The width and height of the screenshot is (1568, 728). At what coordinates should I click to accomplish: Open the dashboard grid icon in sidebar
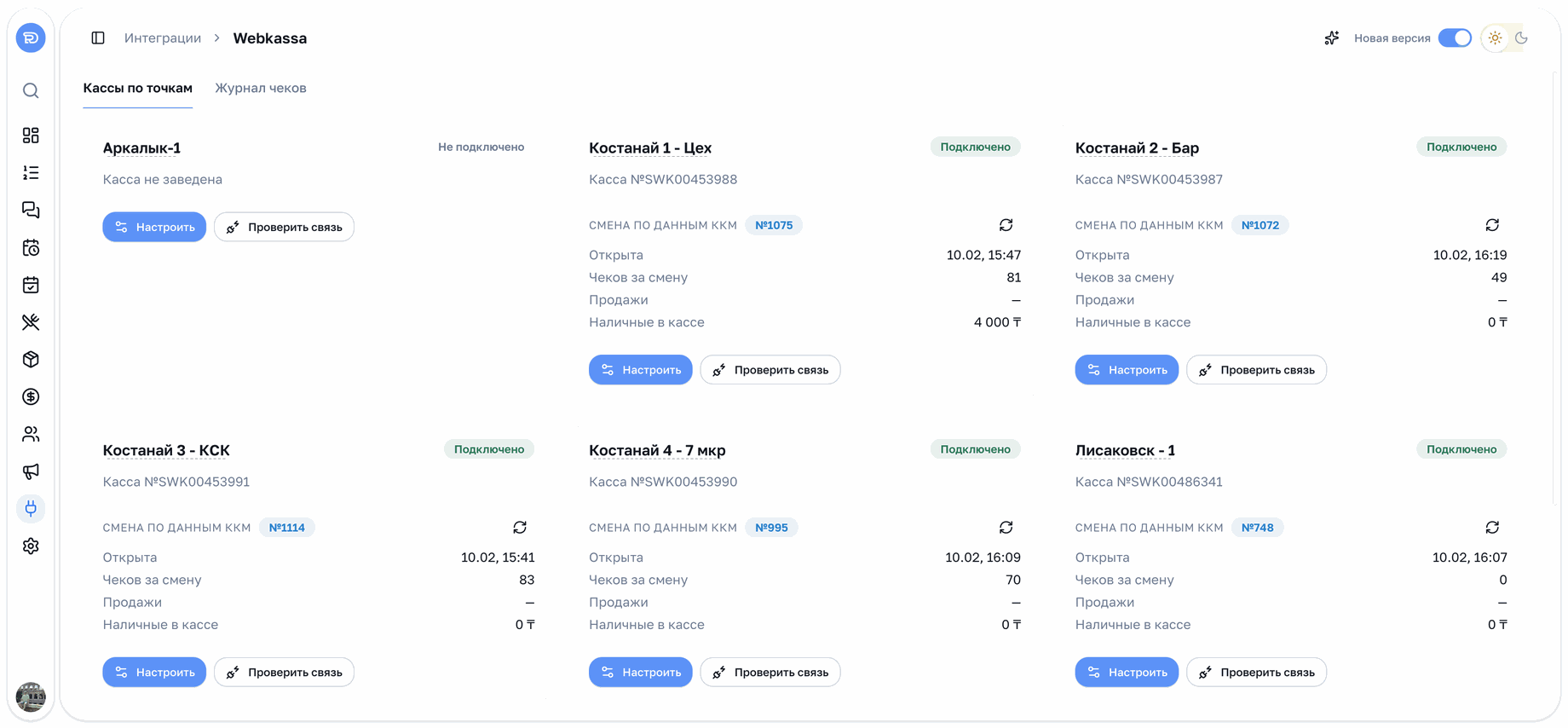(x=31, y=136)
